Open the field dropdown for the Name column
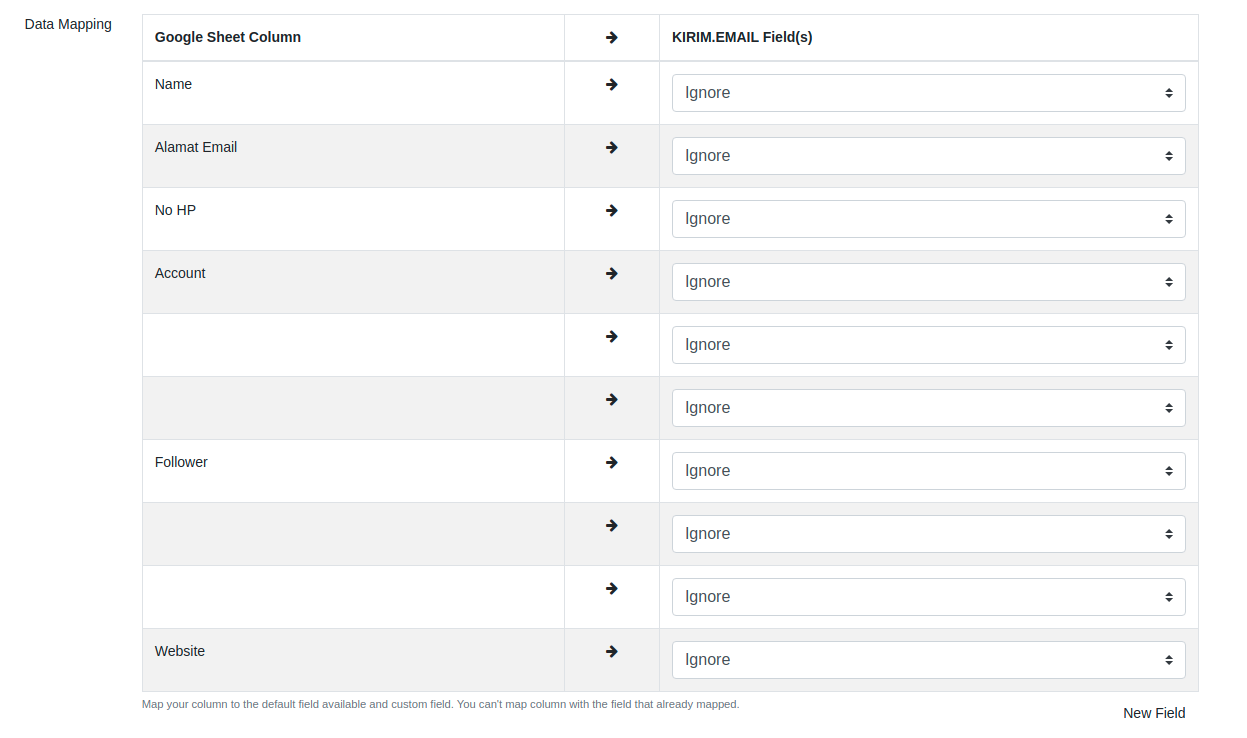 pos(928,93)
